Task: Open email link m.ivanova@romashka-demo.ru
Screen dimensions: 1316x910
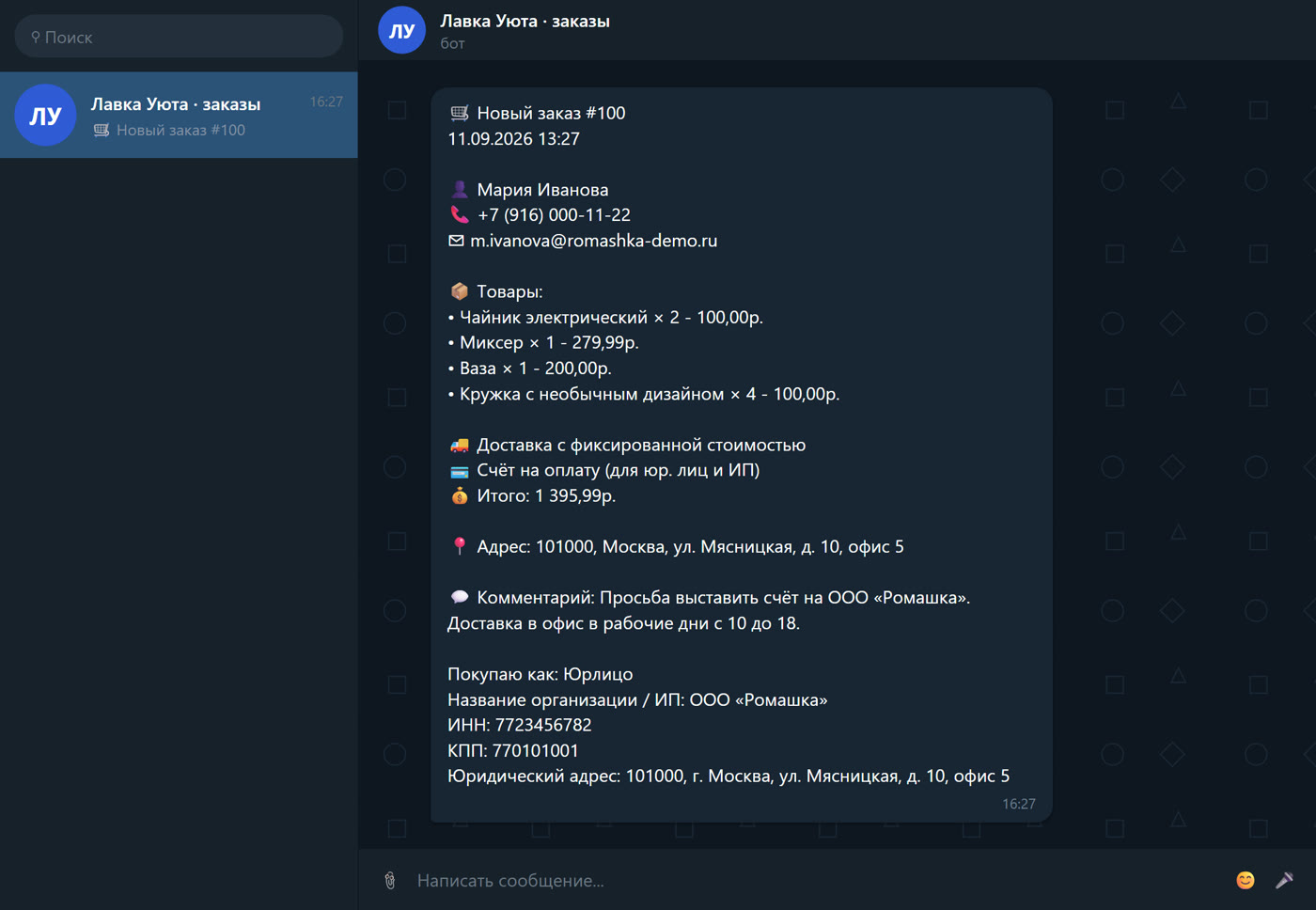Action: [x=593, y=241]
